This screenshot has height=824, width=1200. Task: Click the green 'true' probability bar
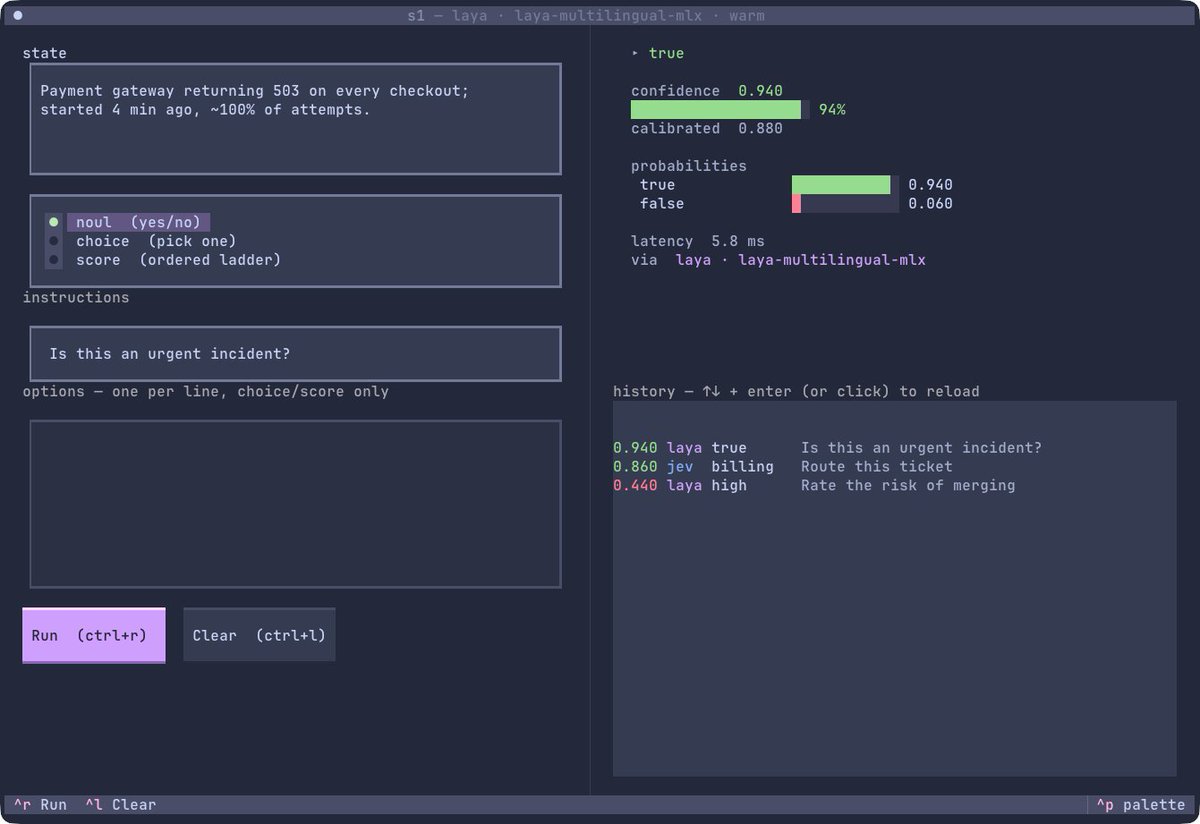[841, 185]
